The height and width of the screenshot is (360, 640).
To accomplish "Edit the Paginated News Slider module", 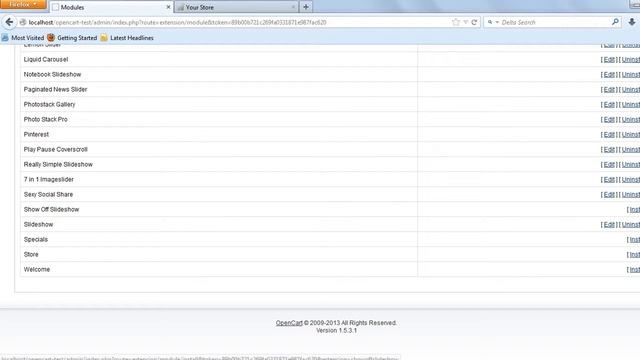I will pos(609,90).
